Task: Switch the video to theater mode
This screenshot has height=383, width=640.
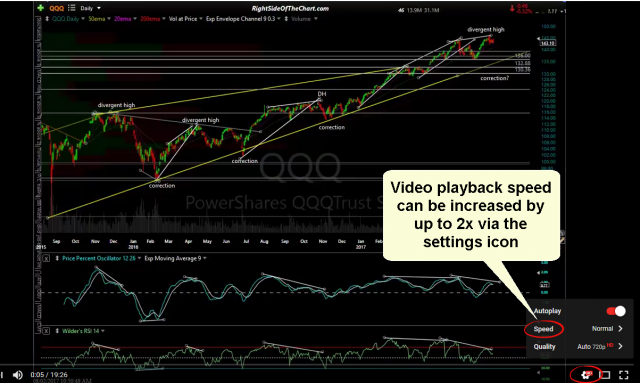Action: tap(604, 375)
